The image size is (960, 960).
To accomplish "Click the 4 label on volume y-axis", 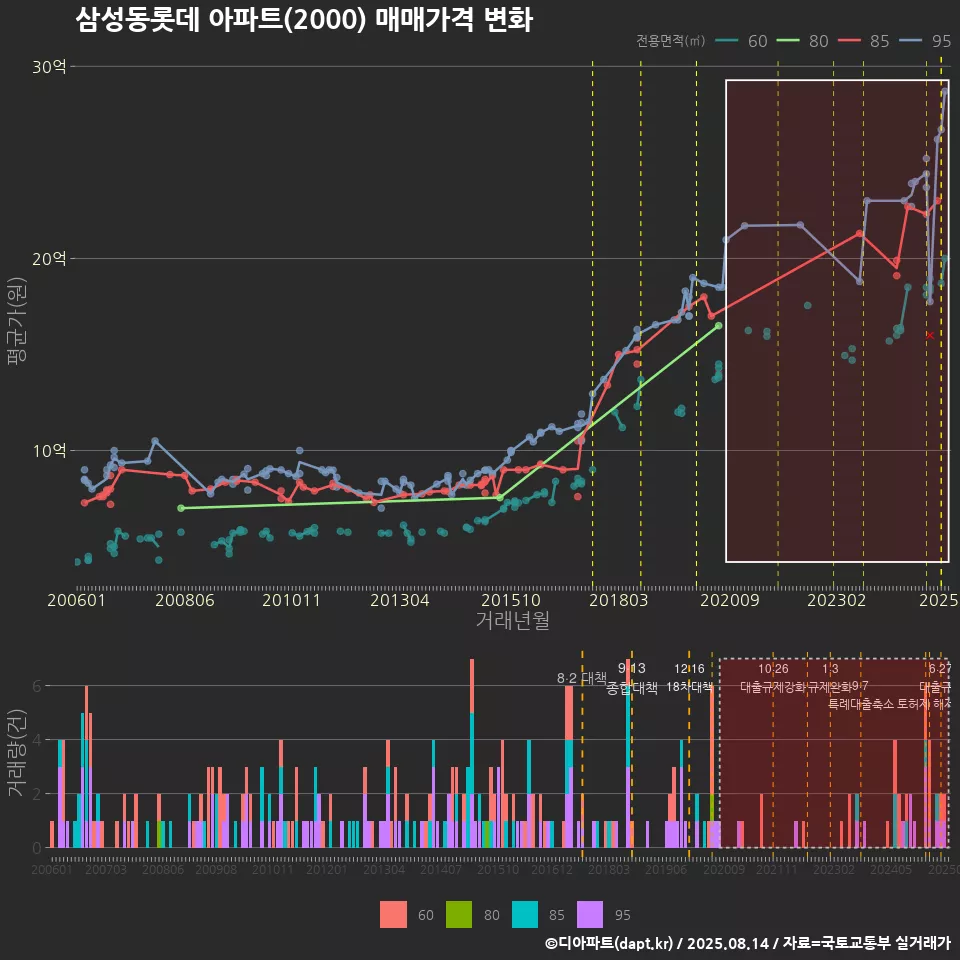I will (x=37, y=740).
